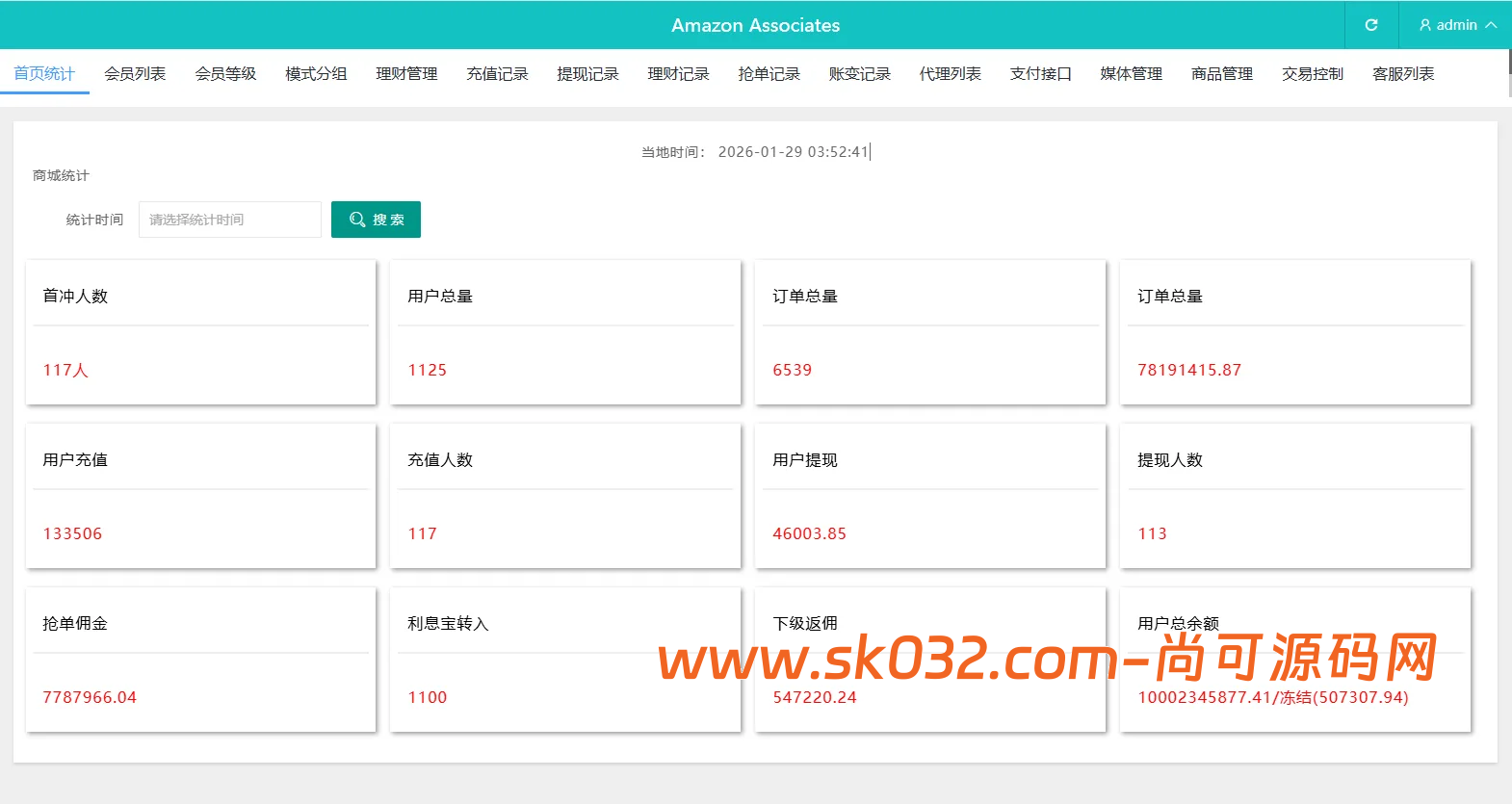Go to 模式分组 tab

pos(316,73)
